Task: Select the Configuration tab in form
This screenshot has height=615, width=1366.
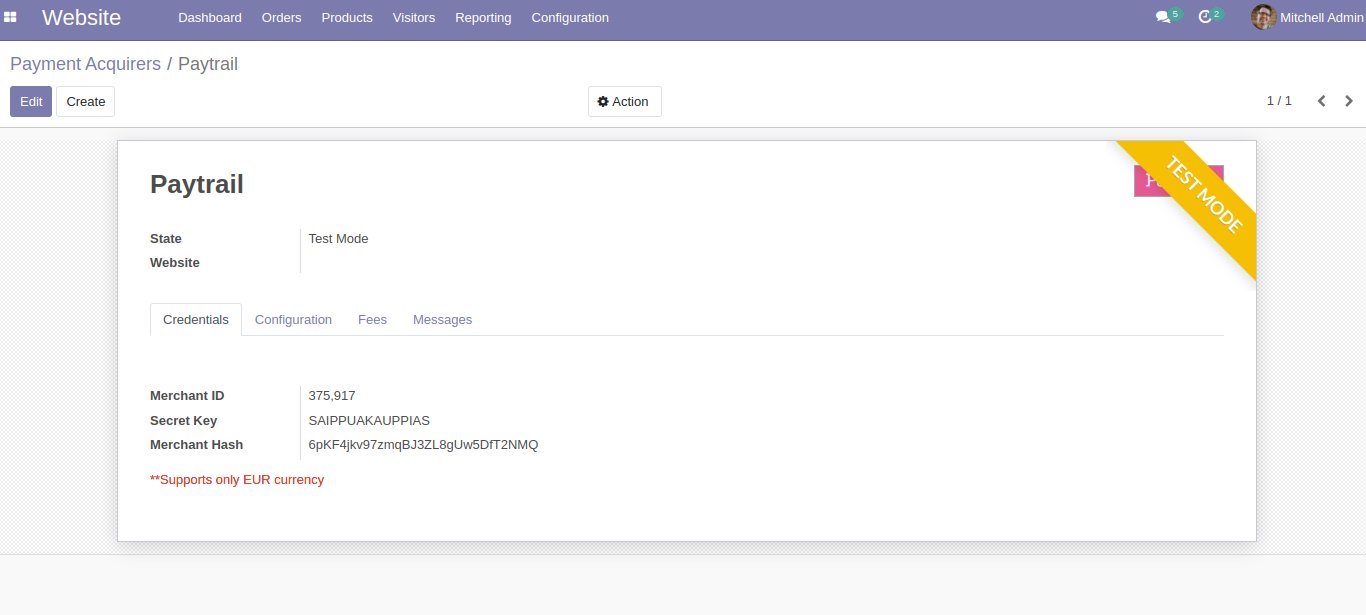Action: pos(293,320)
